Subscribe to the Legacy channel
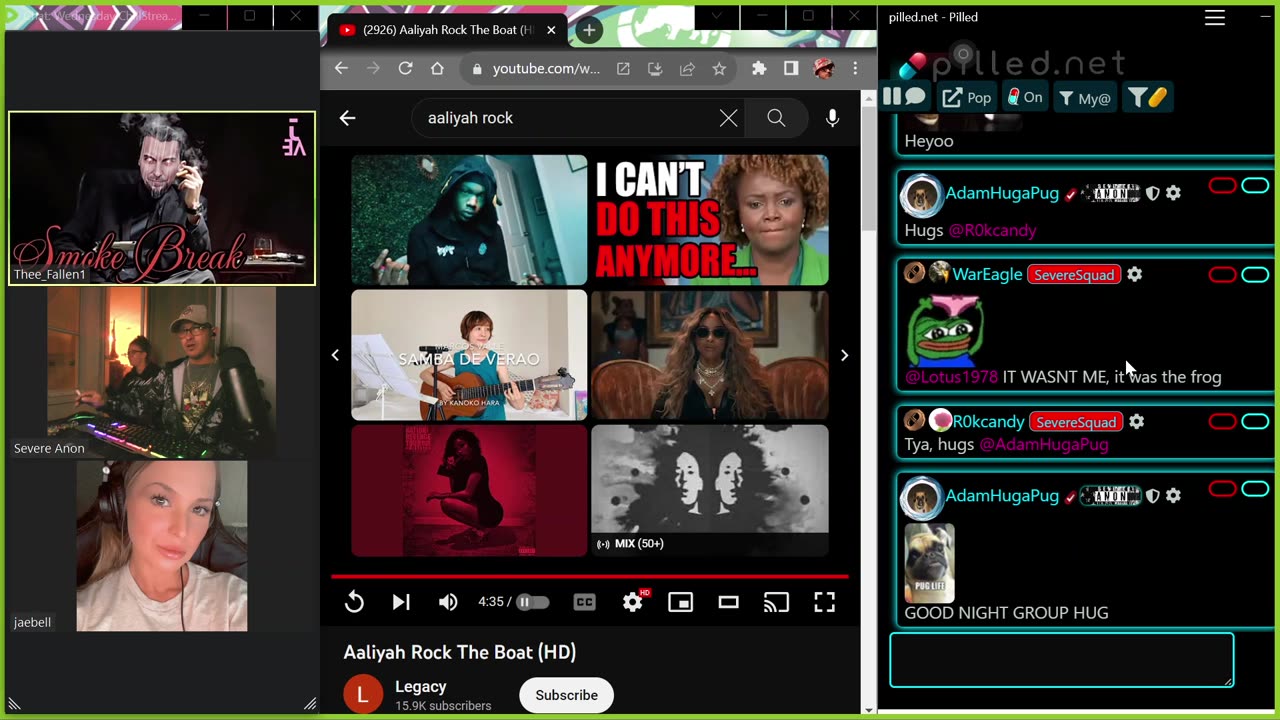1280x720 pixels. click(x=566, y=695)
